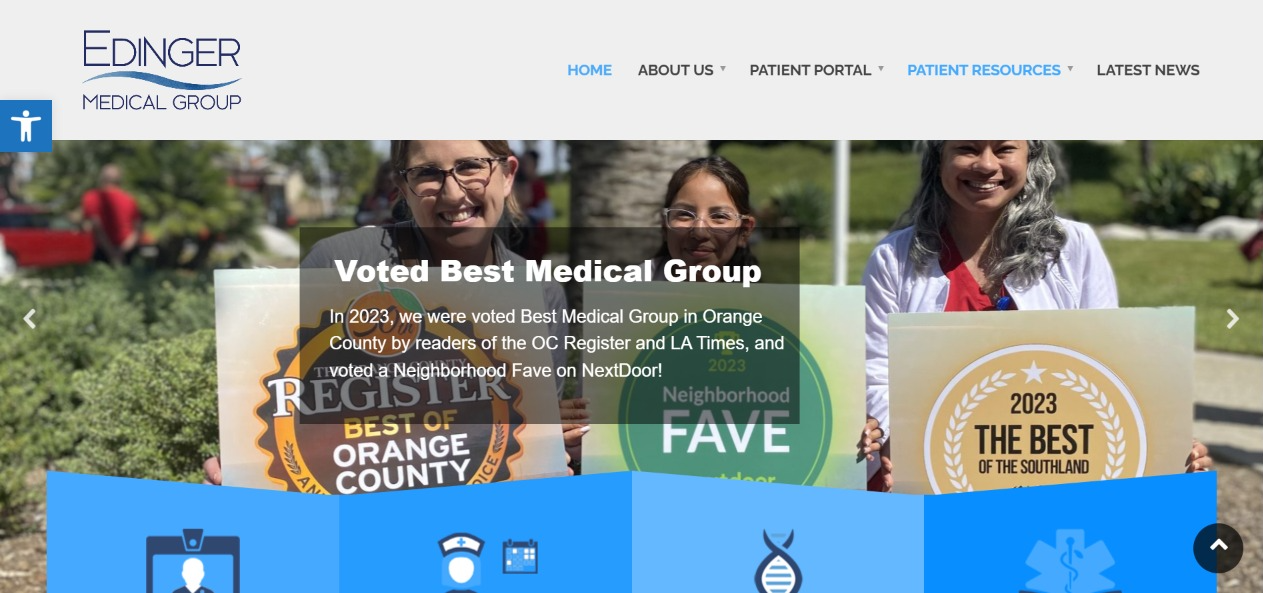
Task: Click the Edinger Medical Group logo
Action: coord(162,70)
